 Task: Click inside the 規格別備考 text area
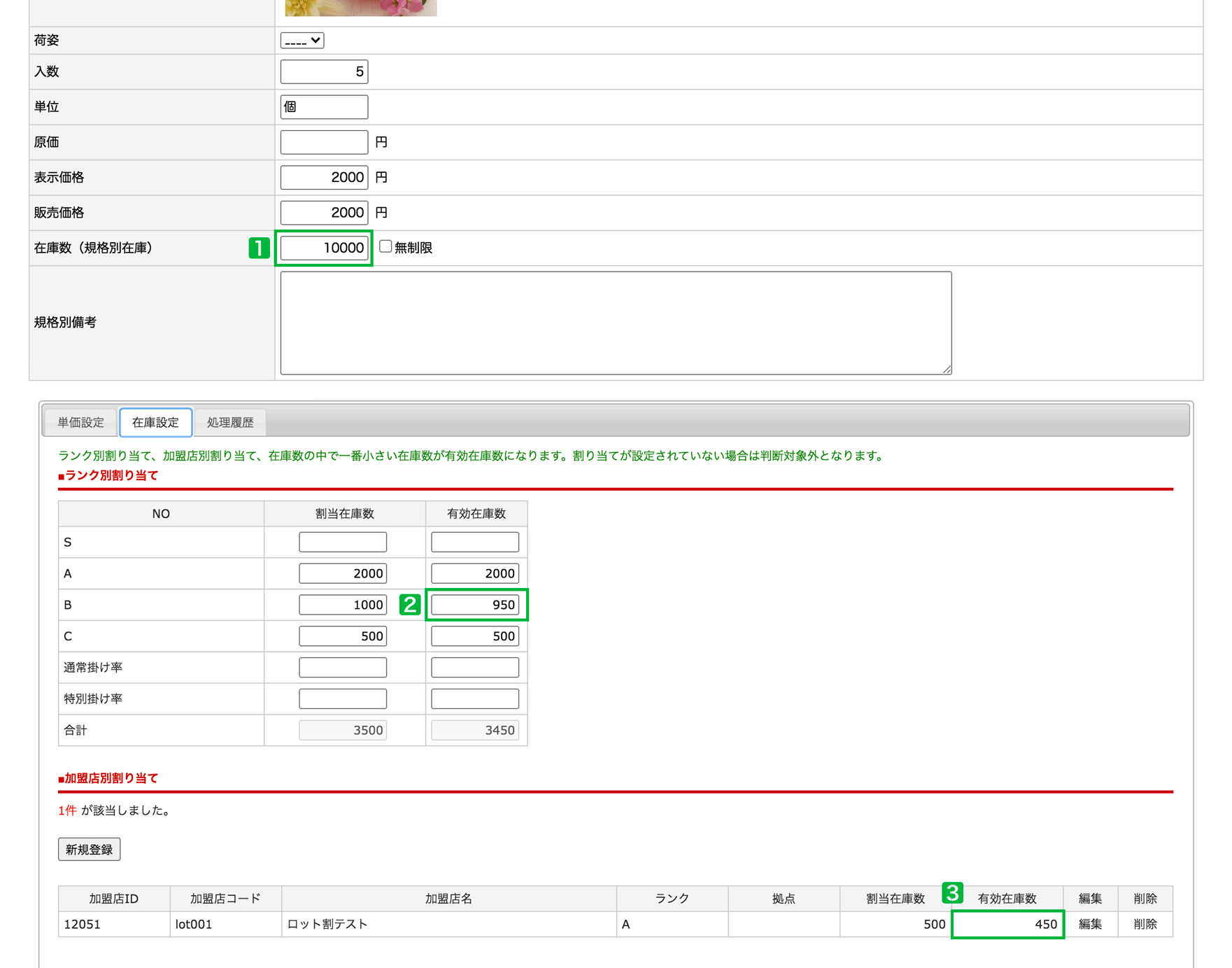pyautogui.click(x=616, y=323)
